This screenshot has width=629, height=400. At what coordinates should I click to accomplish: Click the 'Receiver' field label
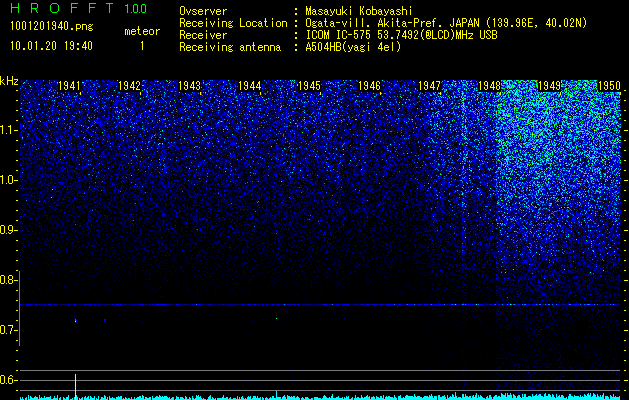point(203,35)
